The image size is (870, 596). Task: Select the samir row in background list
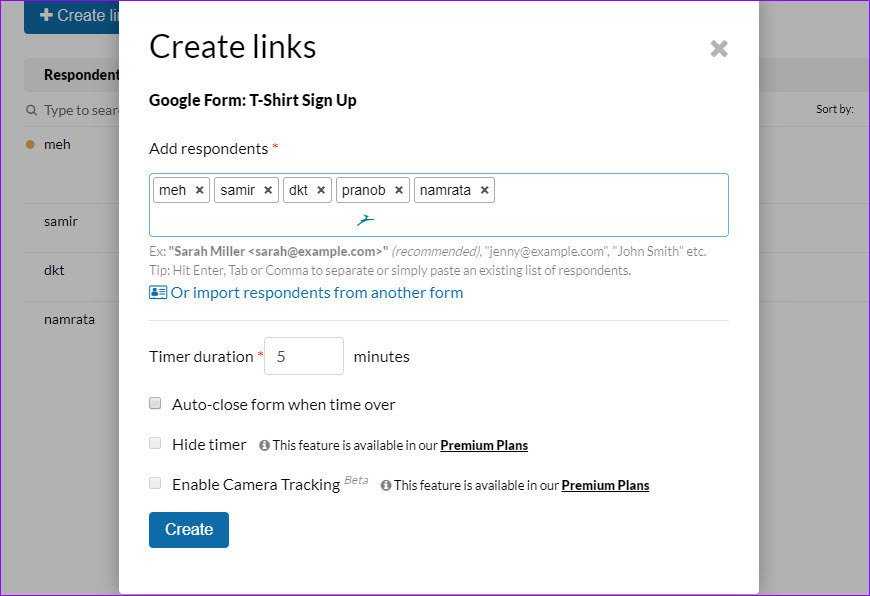(61, 221)
